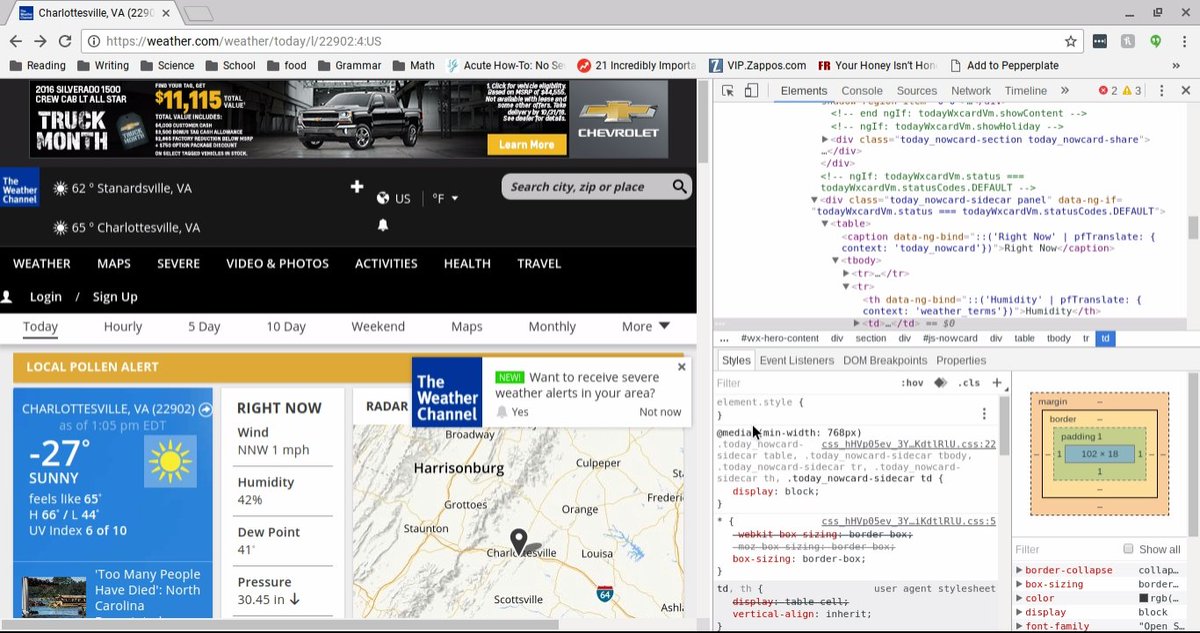
Task: Click the Learn More button on Chevrolet ad
Action: (526, 145)
